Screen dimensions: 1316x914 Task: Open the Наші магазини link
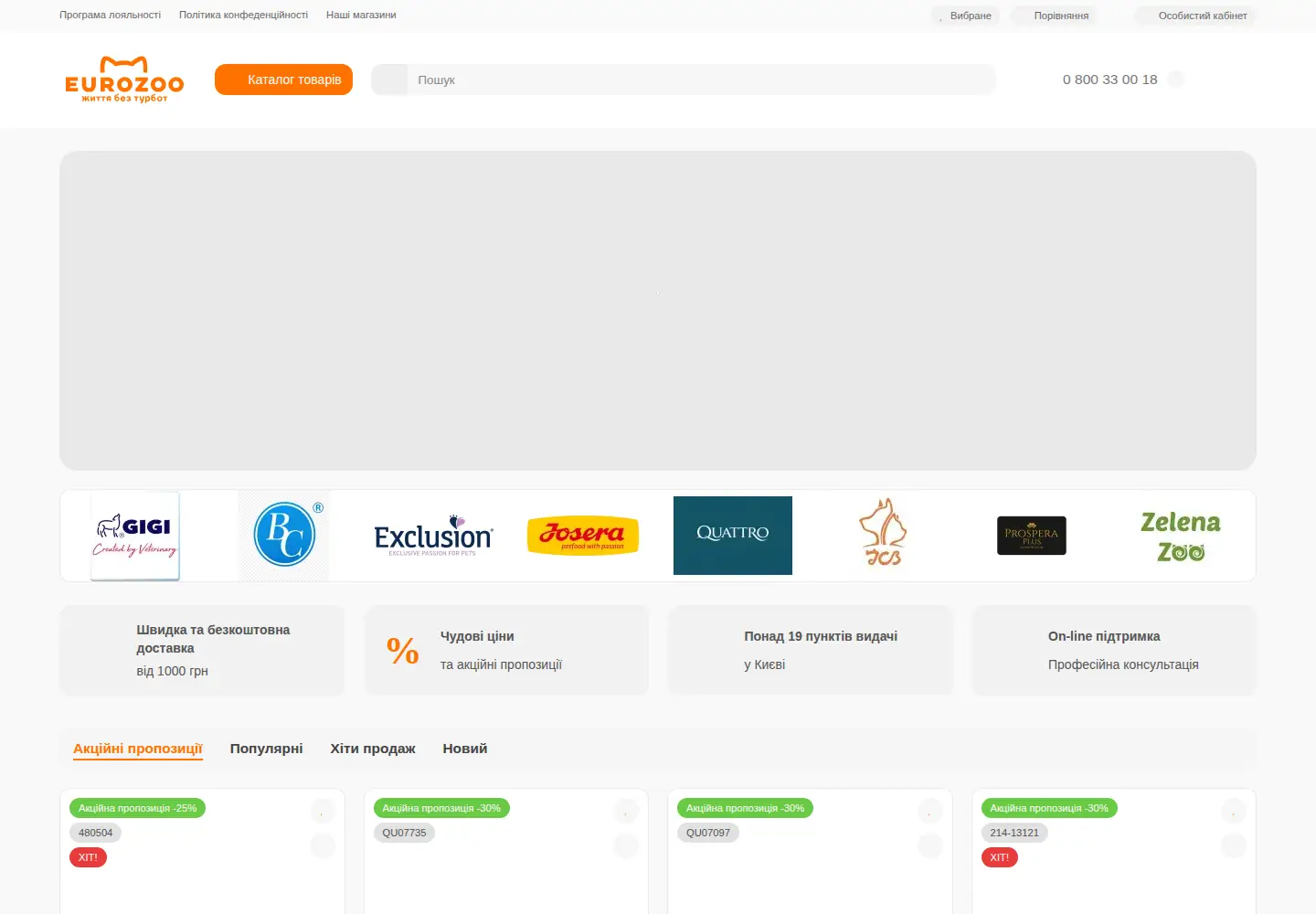tap(361, 16)
